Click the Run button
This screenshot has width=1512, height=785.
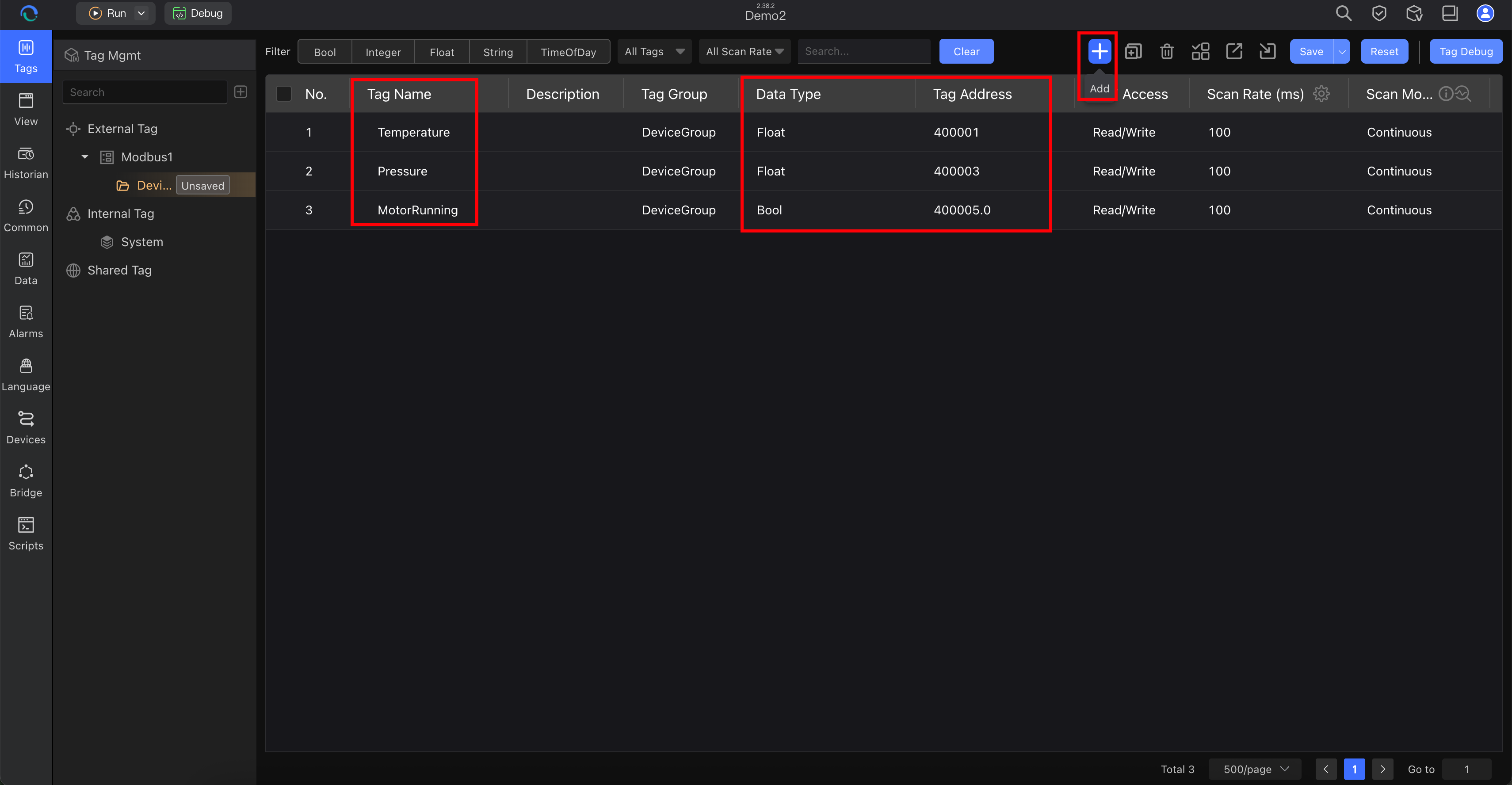click(x=108, y=14)
